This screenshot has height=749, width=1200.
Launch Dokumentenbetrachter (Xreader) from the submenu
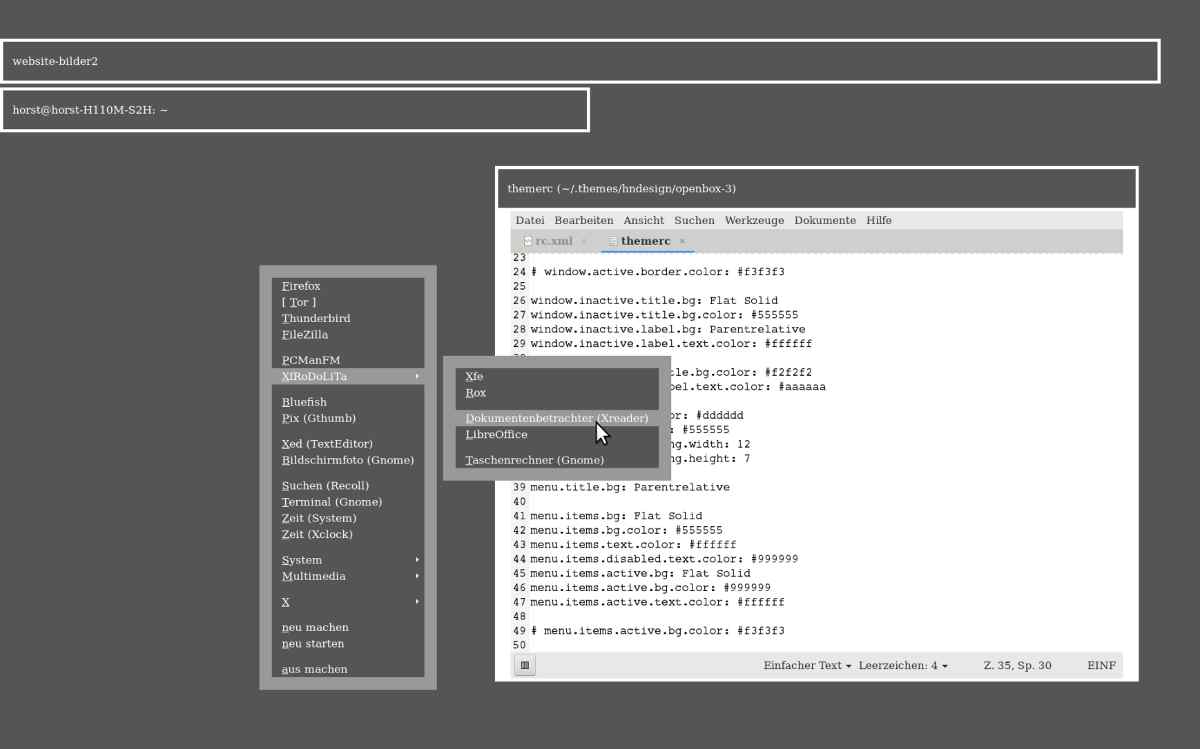tap(556, 418)
